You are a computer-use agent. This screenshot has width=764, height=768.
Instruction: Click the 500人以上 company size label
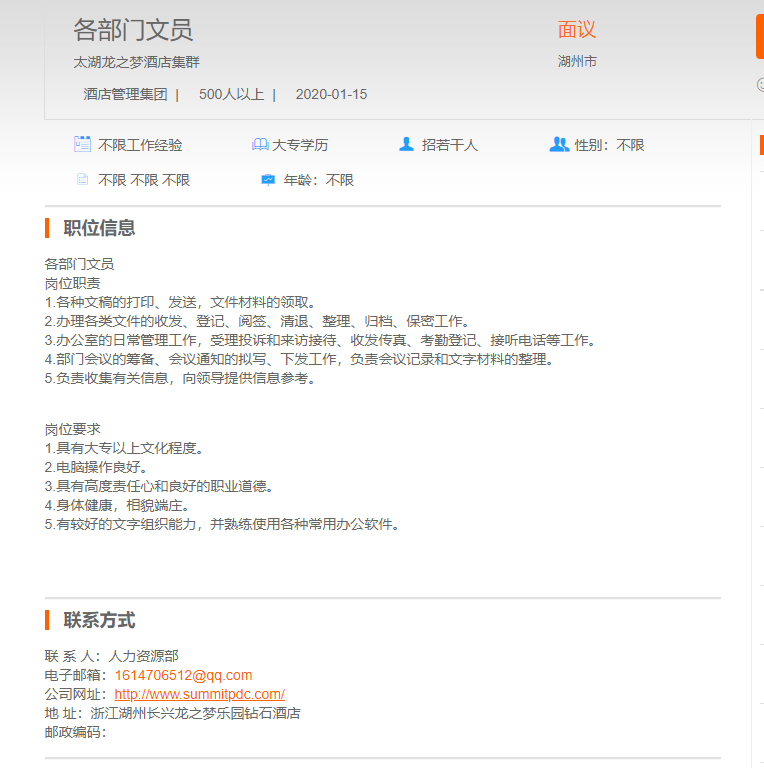tap(231, 94)
